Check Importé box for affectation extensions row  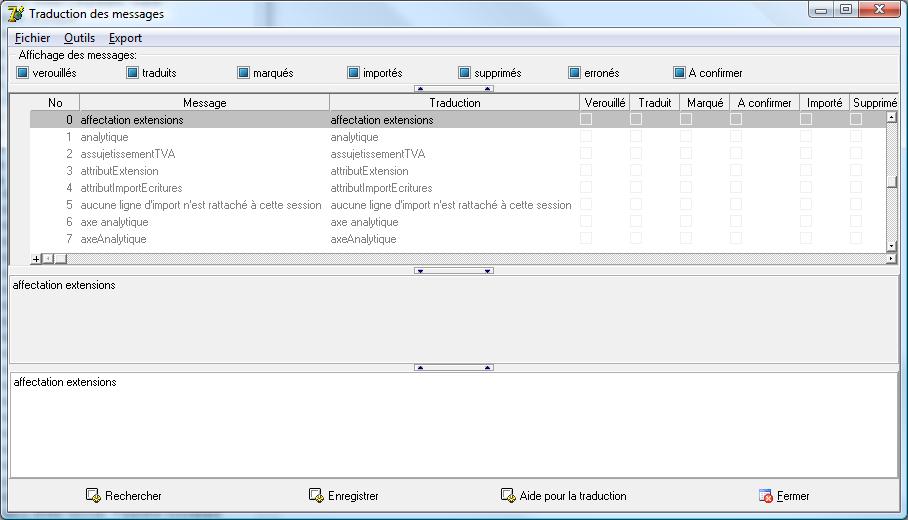806,119
